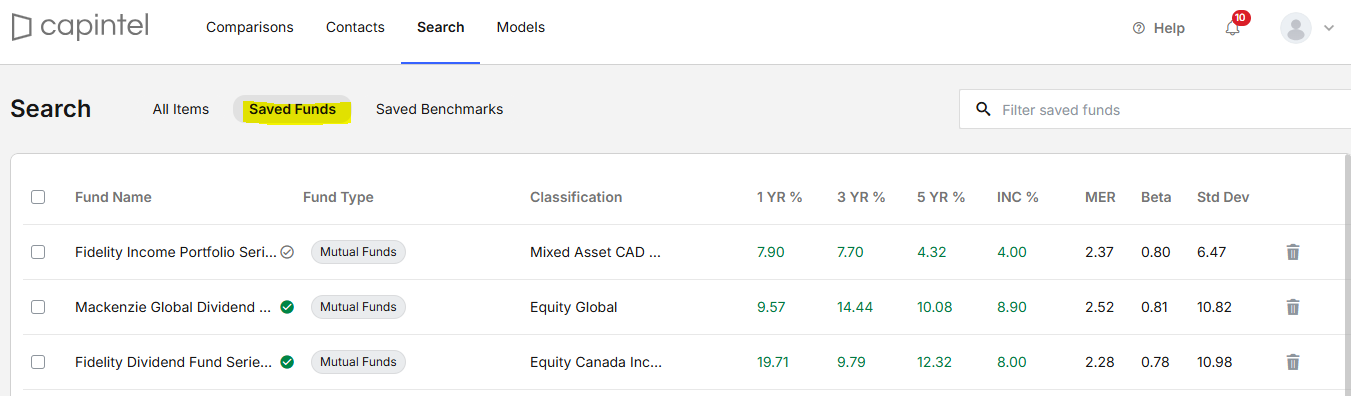Check the Mackenzie Global Dividend row checkbox
This screenshot has height=396, width=1351.
38,307
